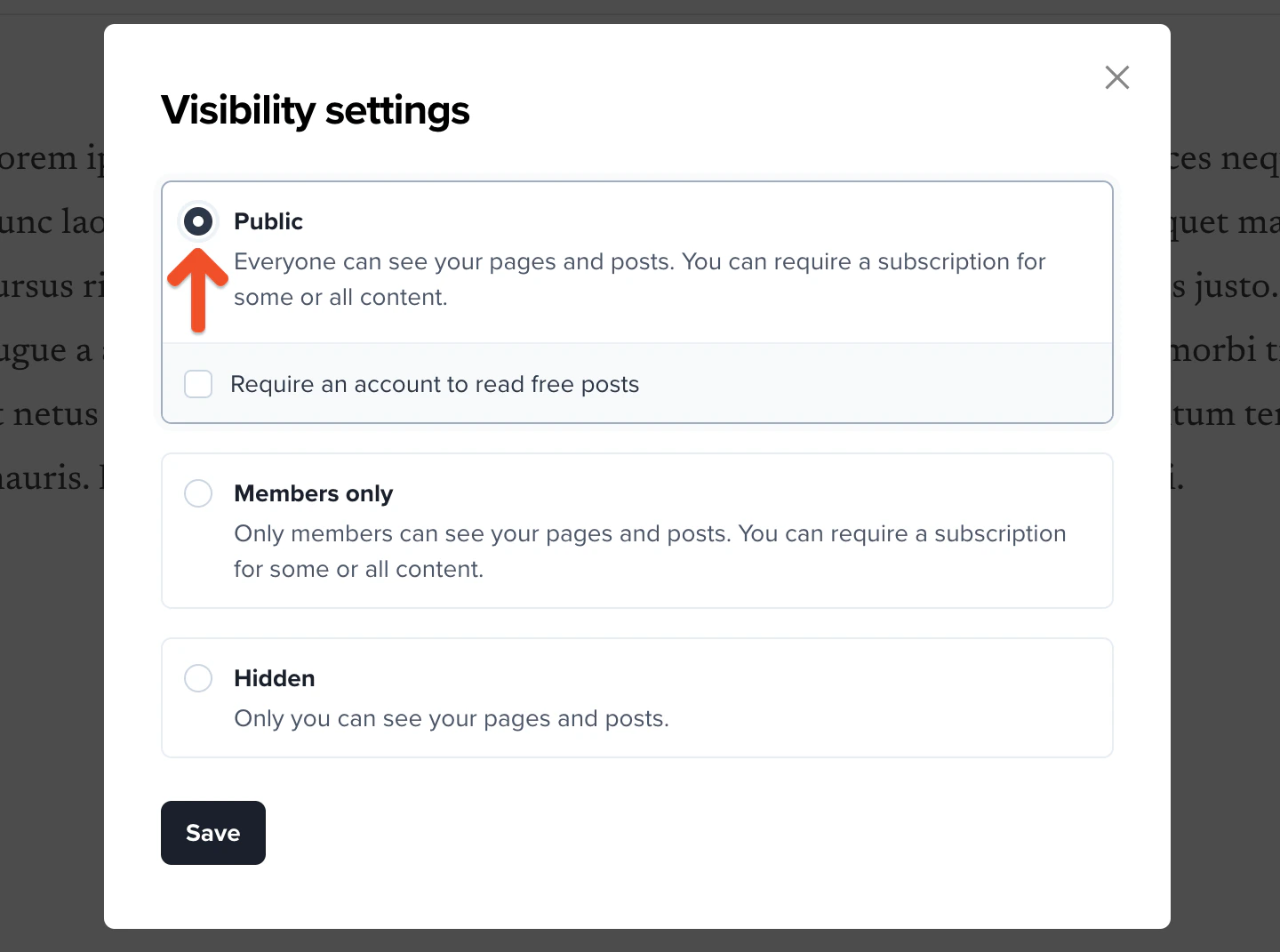The image size is (1280, 952).
Task: Click the orange arrow pointing at Public
Action: click(x=197, y=291)
